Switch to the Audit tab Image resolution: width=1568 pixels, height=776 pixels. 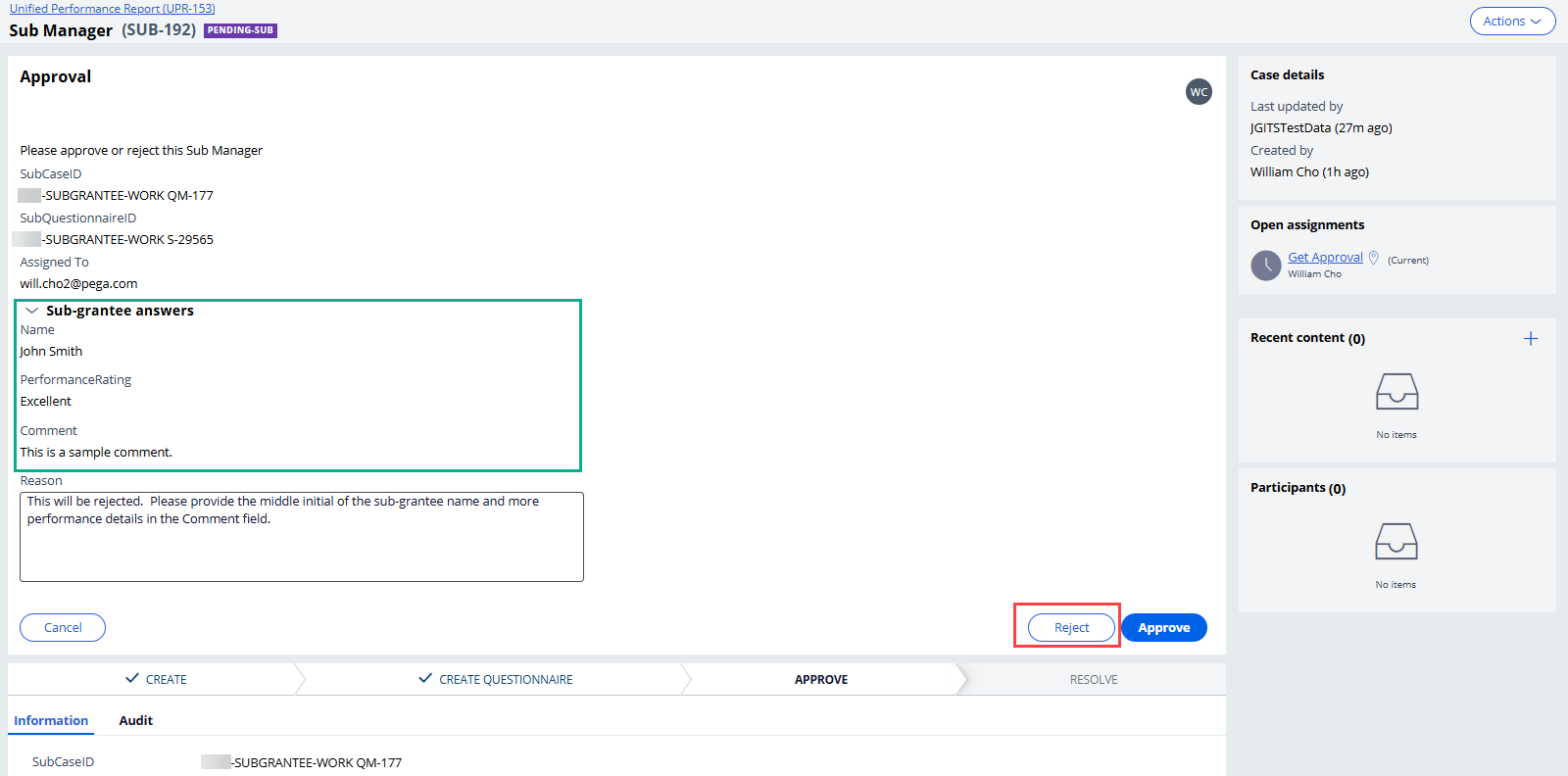point(135,721)
